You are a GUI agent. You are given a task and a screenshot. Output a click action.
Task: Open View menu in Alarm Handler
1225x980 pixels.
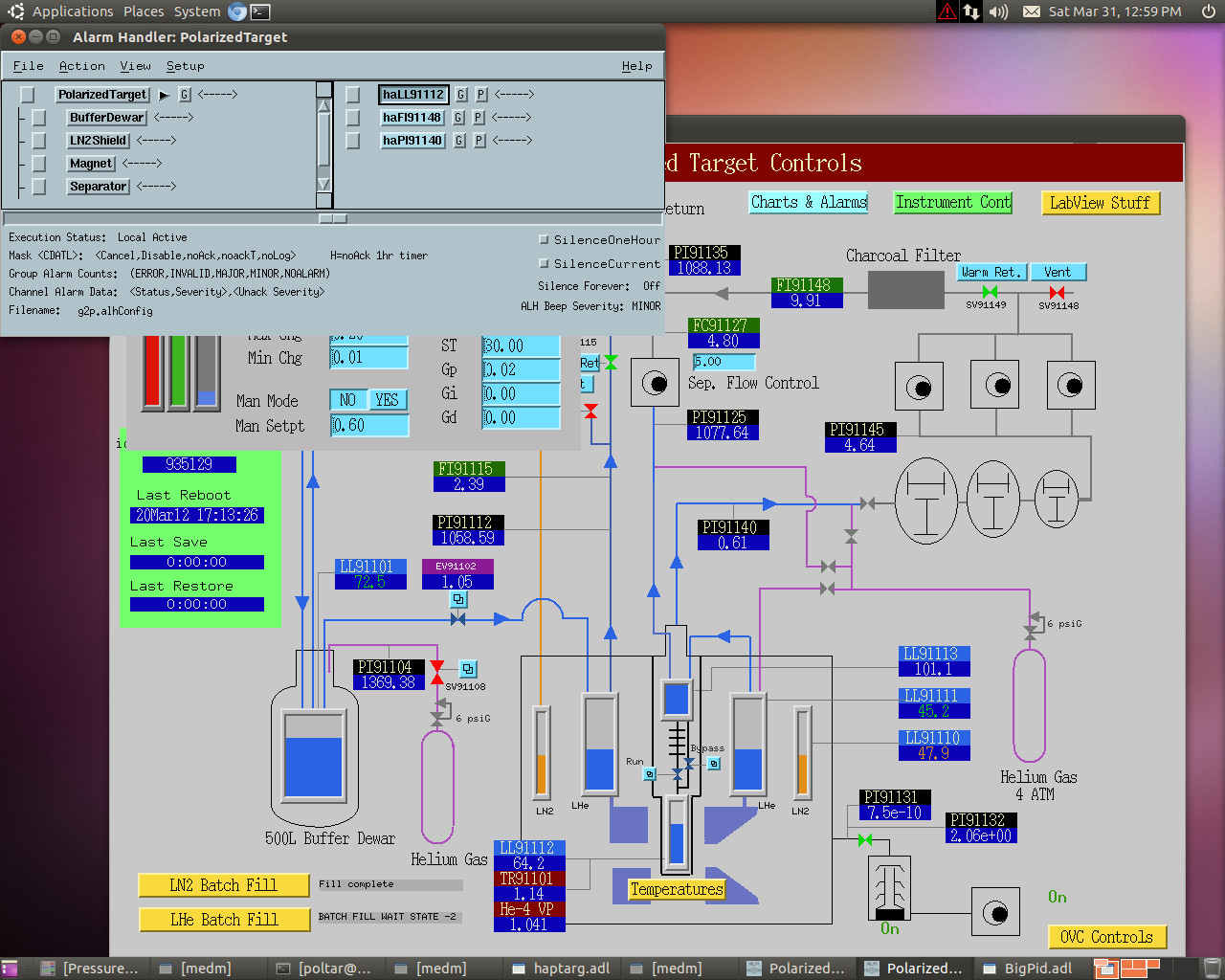pyautogui.click(x=136, y=66)
